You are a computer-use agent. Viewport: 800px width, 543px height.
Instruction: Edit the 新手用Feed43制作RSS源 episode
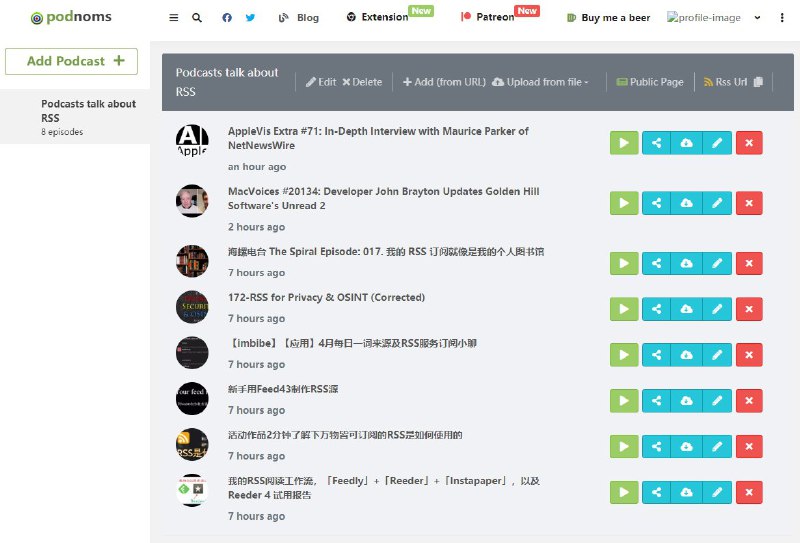pos(716,401)
